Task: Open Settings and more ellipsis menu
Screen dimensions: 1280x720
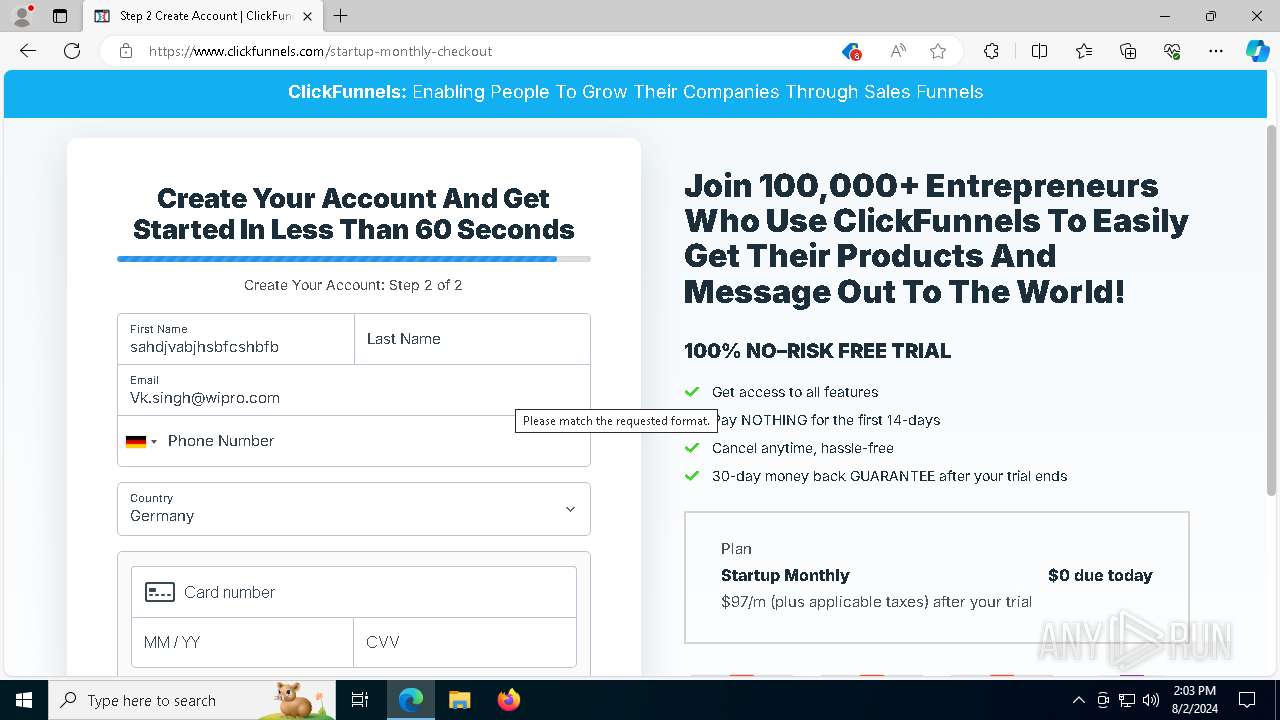Action: [1216, 51]
